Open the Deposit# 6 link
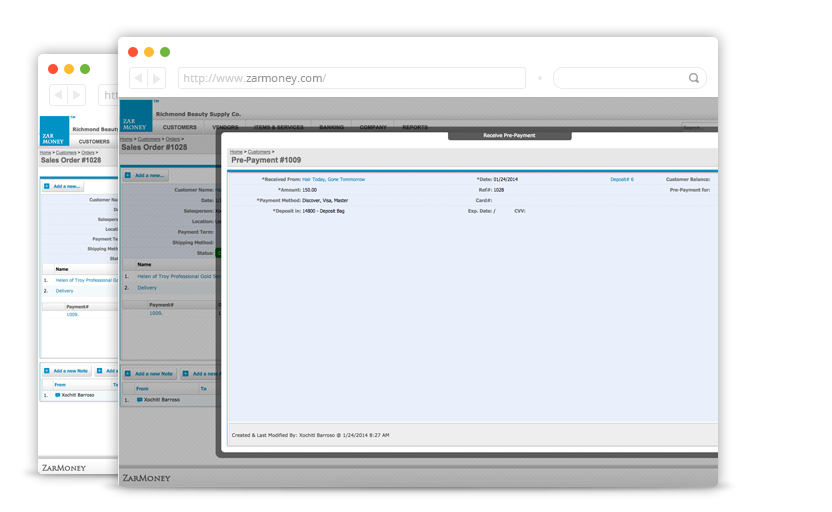832x512 pixels. (622, 179)
